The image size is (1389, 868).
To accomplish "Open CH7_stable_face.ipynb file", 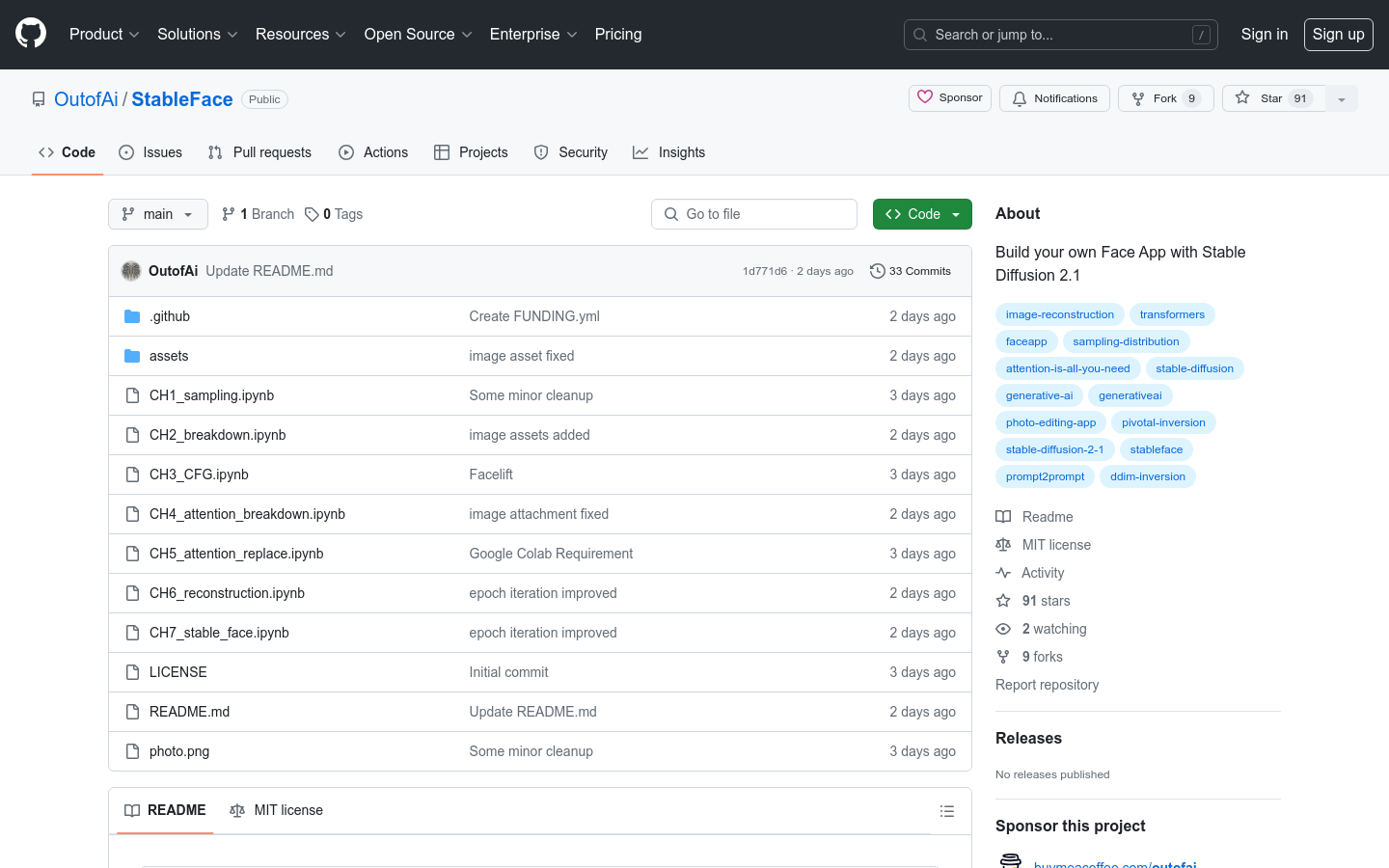I will (x=219, y=633).
